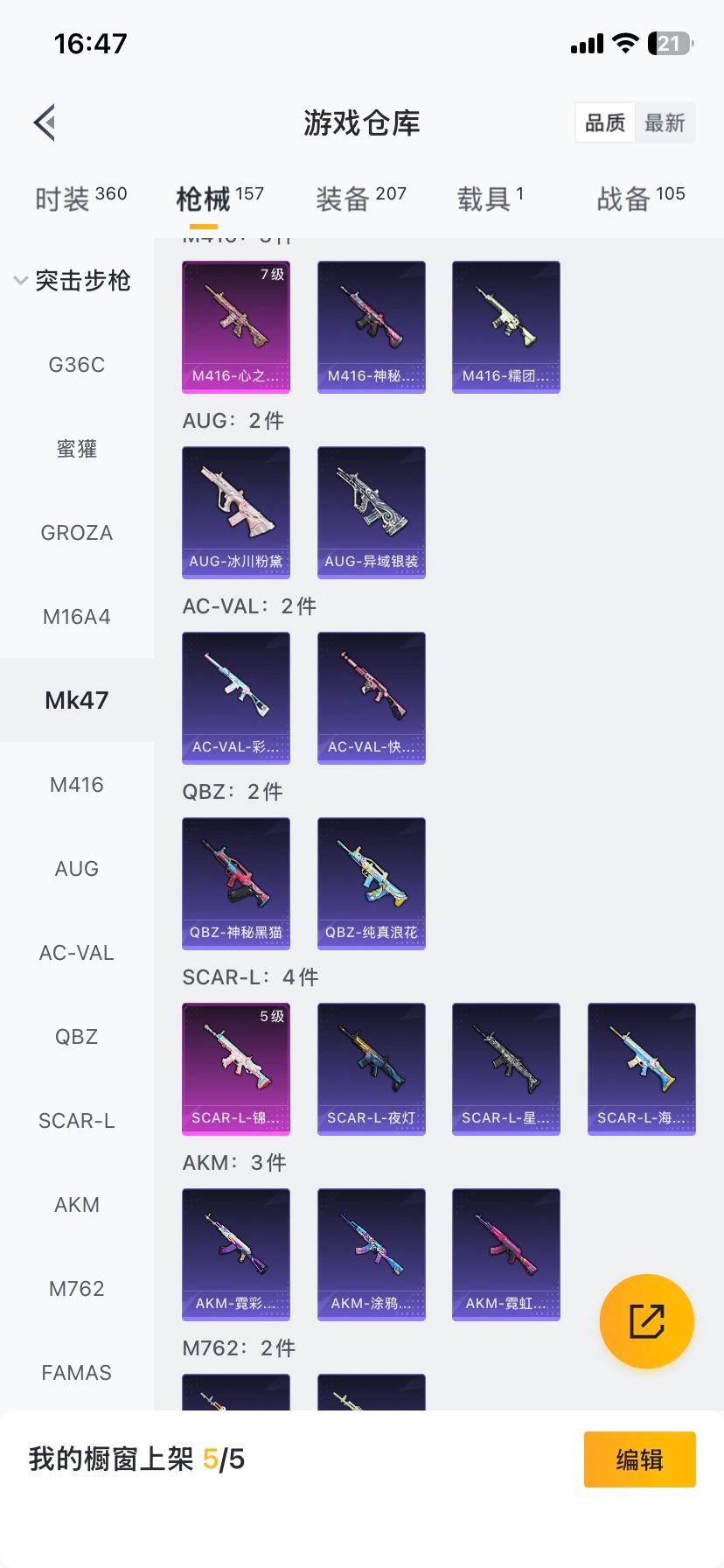Select GROZA in the sidebar
This screenshot has width=724, height=1568.
click(77, 533)
